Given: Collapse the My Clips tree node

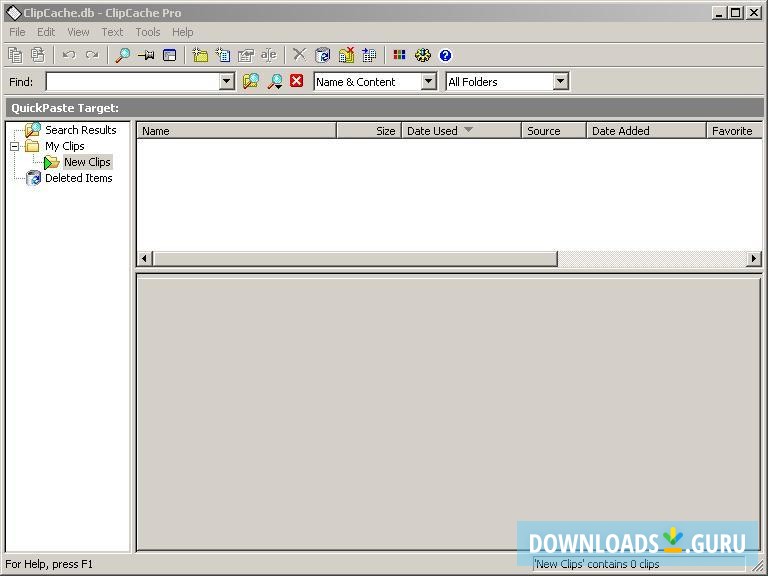Looking at the screenshot, I should point(15,146).
